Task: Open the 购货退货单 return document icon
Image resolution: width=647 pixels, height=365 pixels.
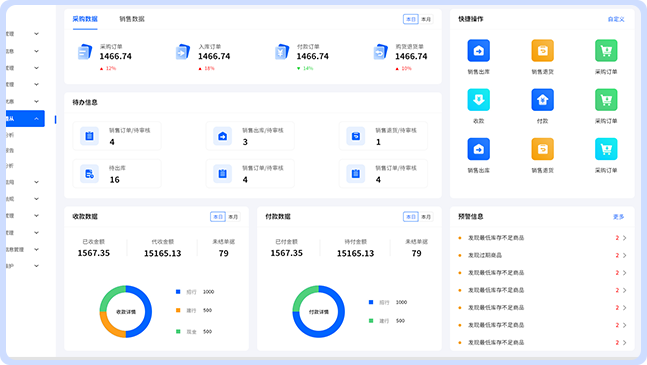Action: (380, 52)
